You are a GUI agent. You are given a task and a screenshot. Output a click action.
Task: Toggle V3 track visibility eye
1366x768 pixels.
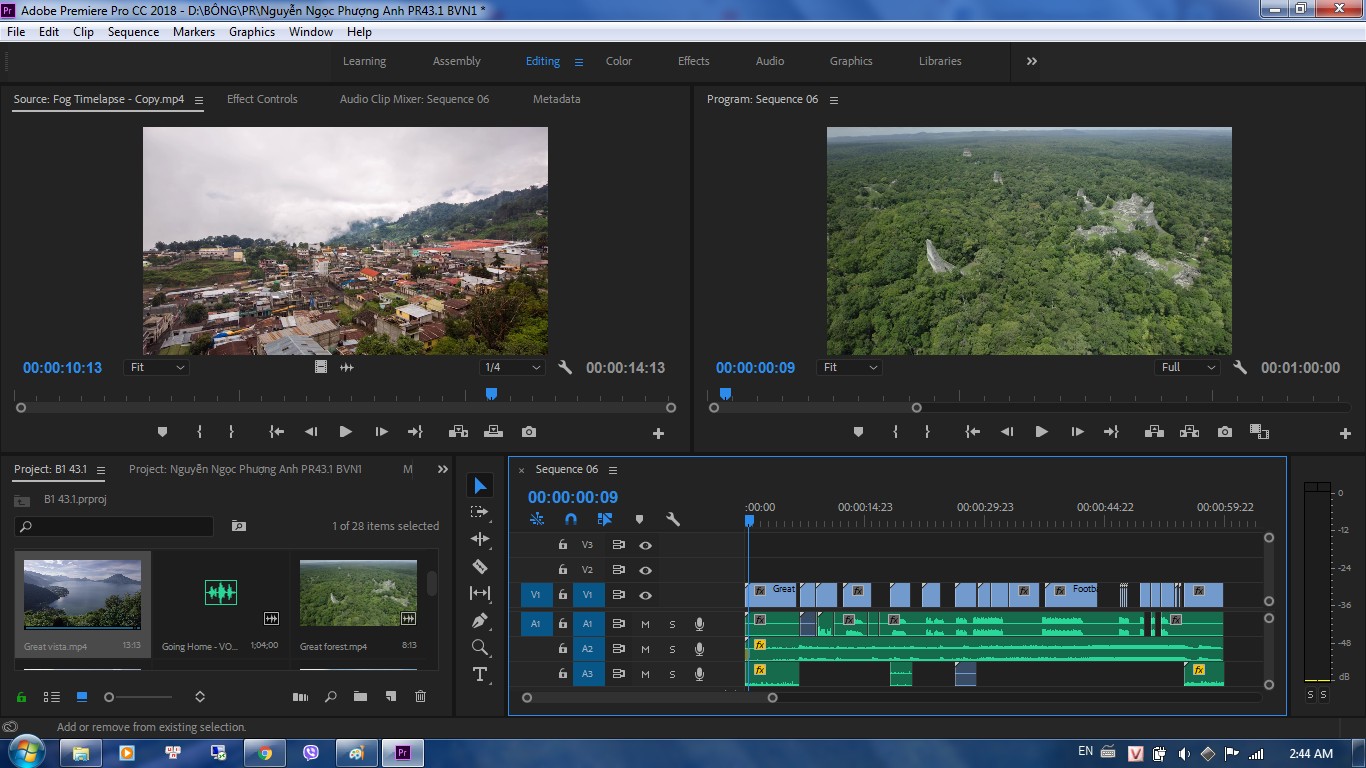pos(646,545)
